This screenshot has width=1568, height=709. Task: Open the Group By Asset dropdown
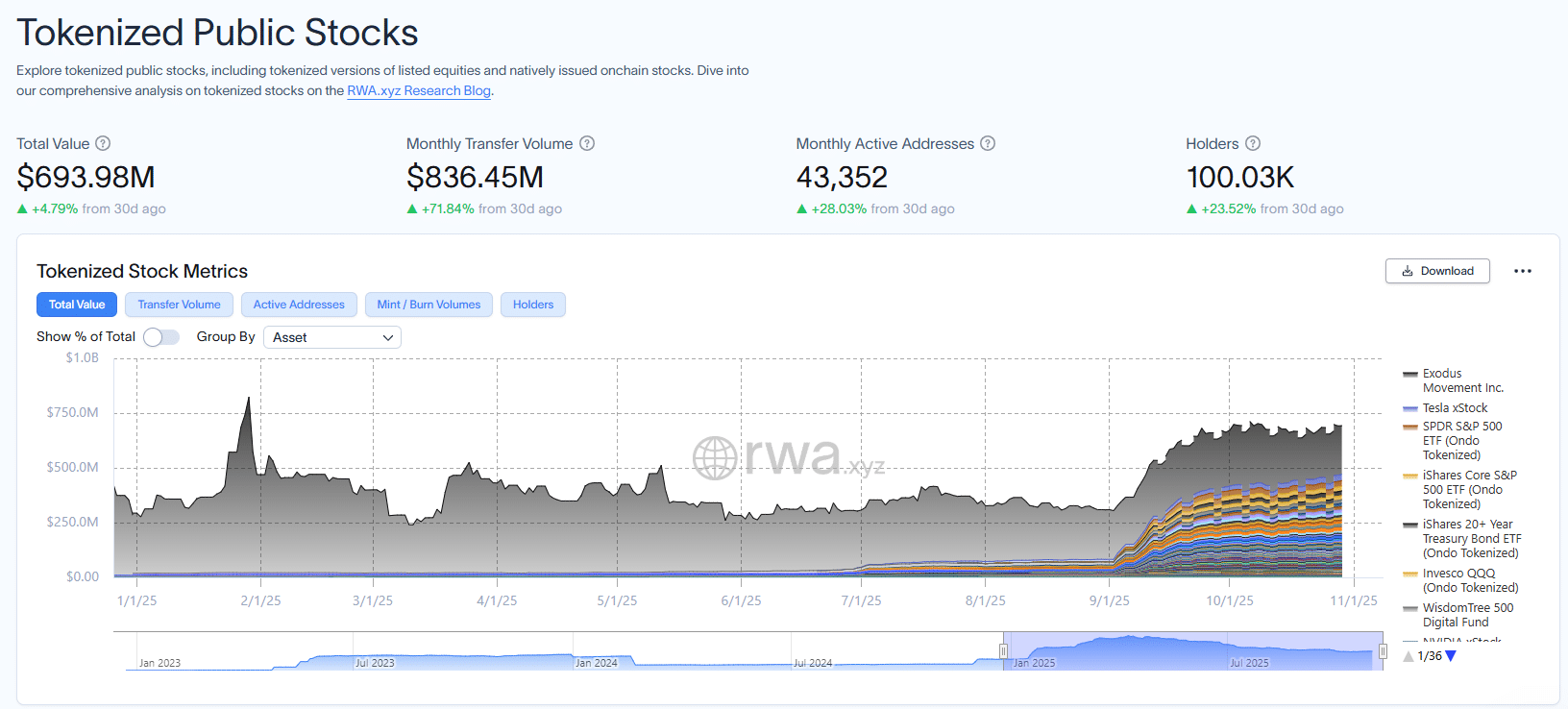click(331, 337)
